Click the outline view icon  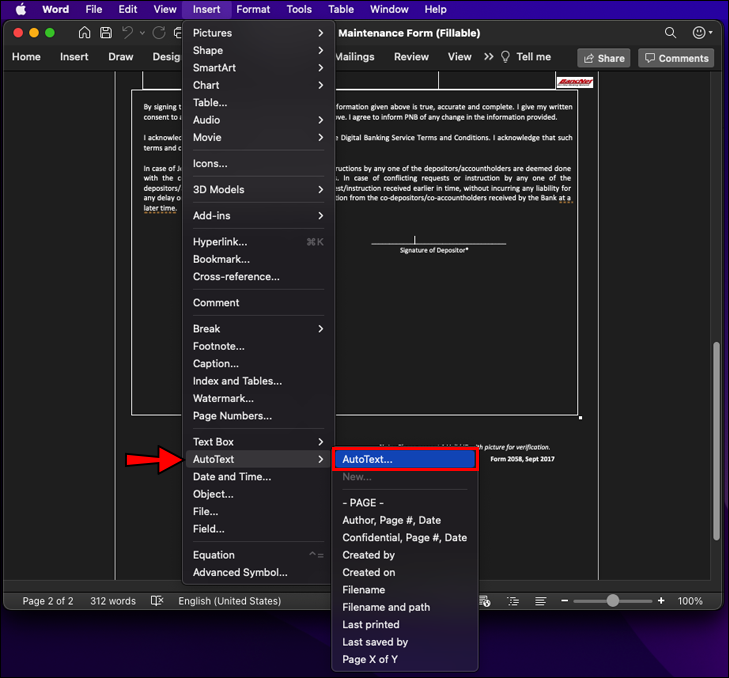(513, 601)
